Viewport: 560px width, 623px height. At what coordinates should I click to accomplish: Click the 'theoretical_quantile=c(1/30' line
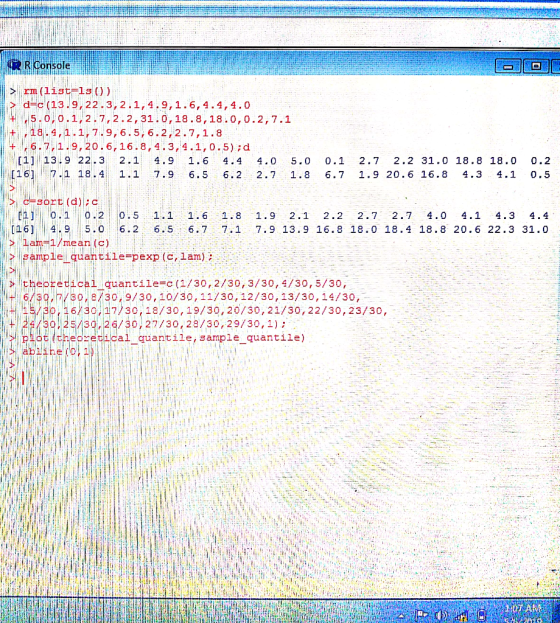[184, 284]
